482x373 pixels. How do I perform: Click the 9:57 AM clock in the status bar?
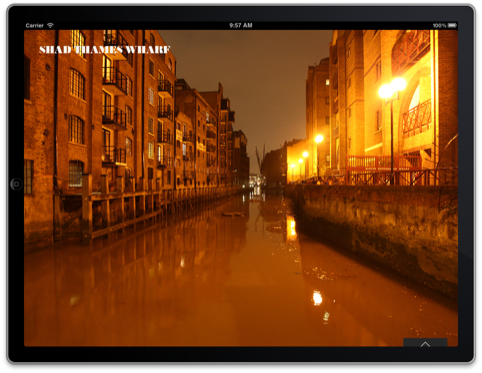pyautogui.click(x=241, y=25)
